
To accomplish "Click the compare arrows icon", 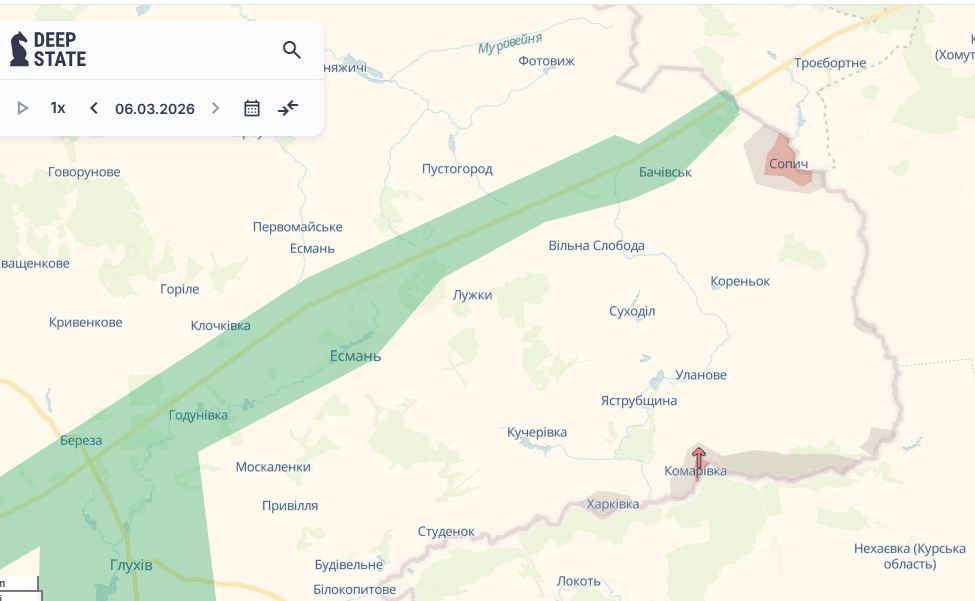I will click(288, 108).
